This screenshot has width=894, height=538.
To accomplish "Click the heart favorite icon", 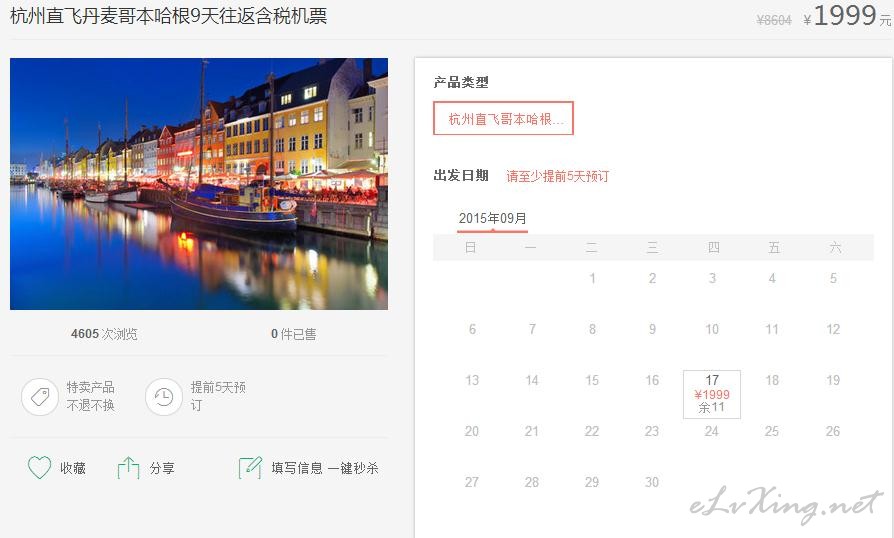I will pos(39,467).
